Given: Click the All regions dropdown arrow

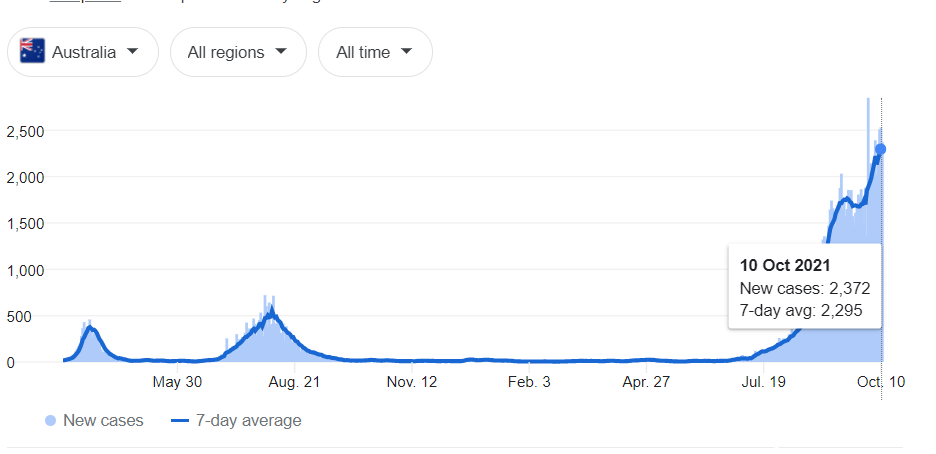Looking at the screenshot, I should coord(281,51).
